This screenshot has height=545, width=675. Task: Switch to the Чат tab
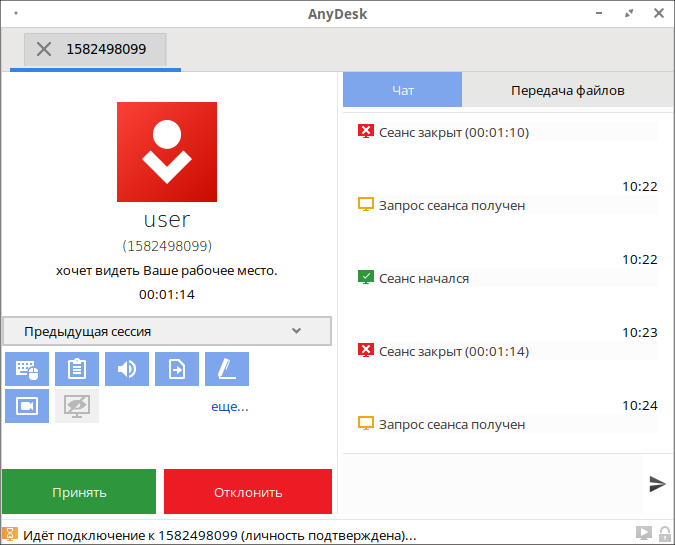402,90
